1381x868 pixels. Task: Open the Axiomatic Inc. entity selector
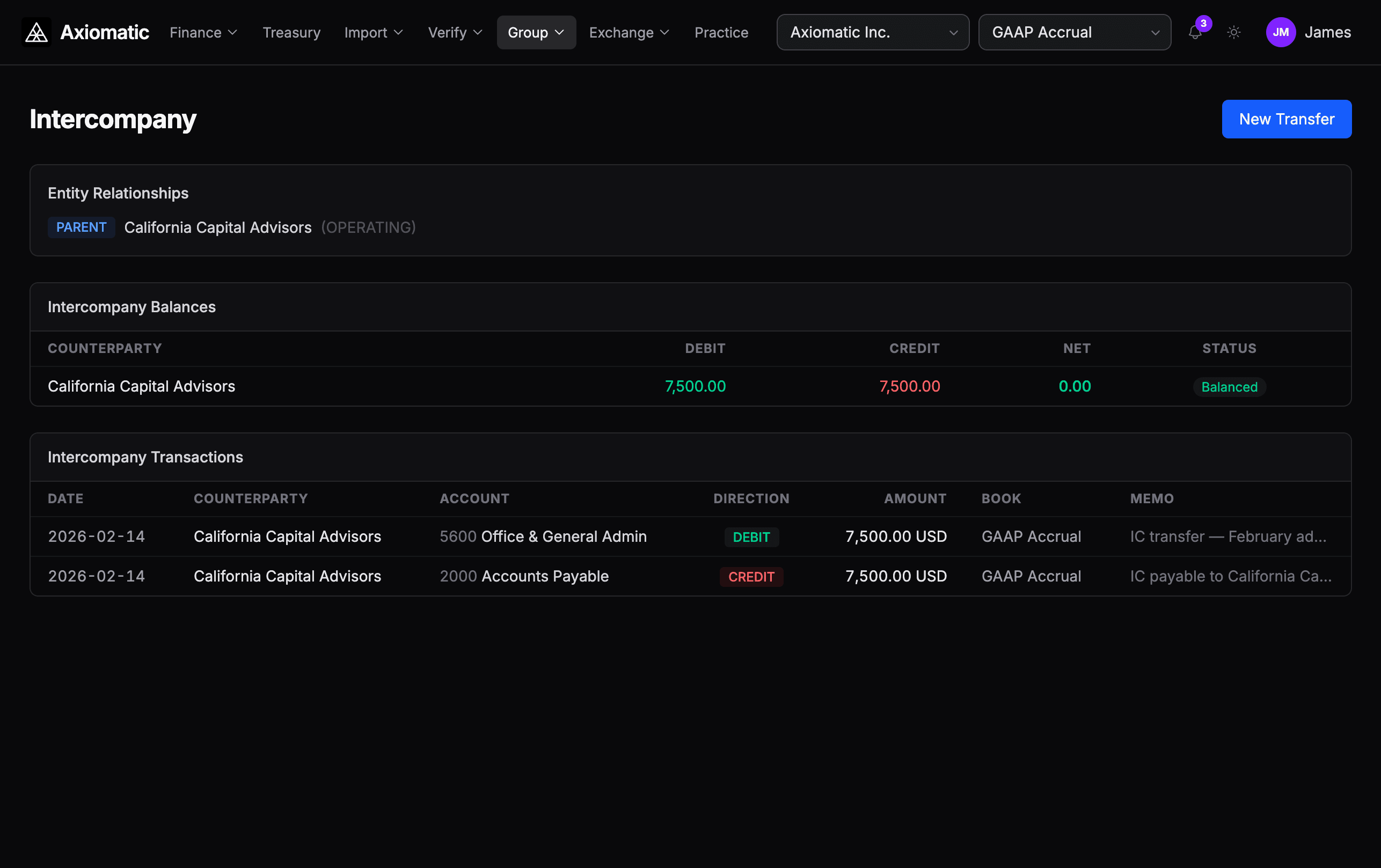(x=872, y=33)
